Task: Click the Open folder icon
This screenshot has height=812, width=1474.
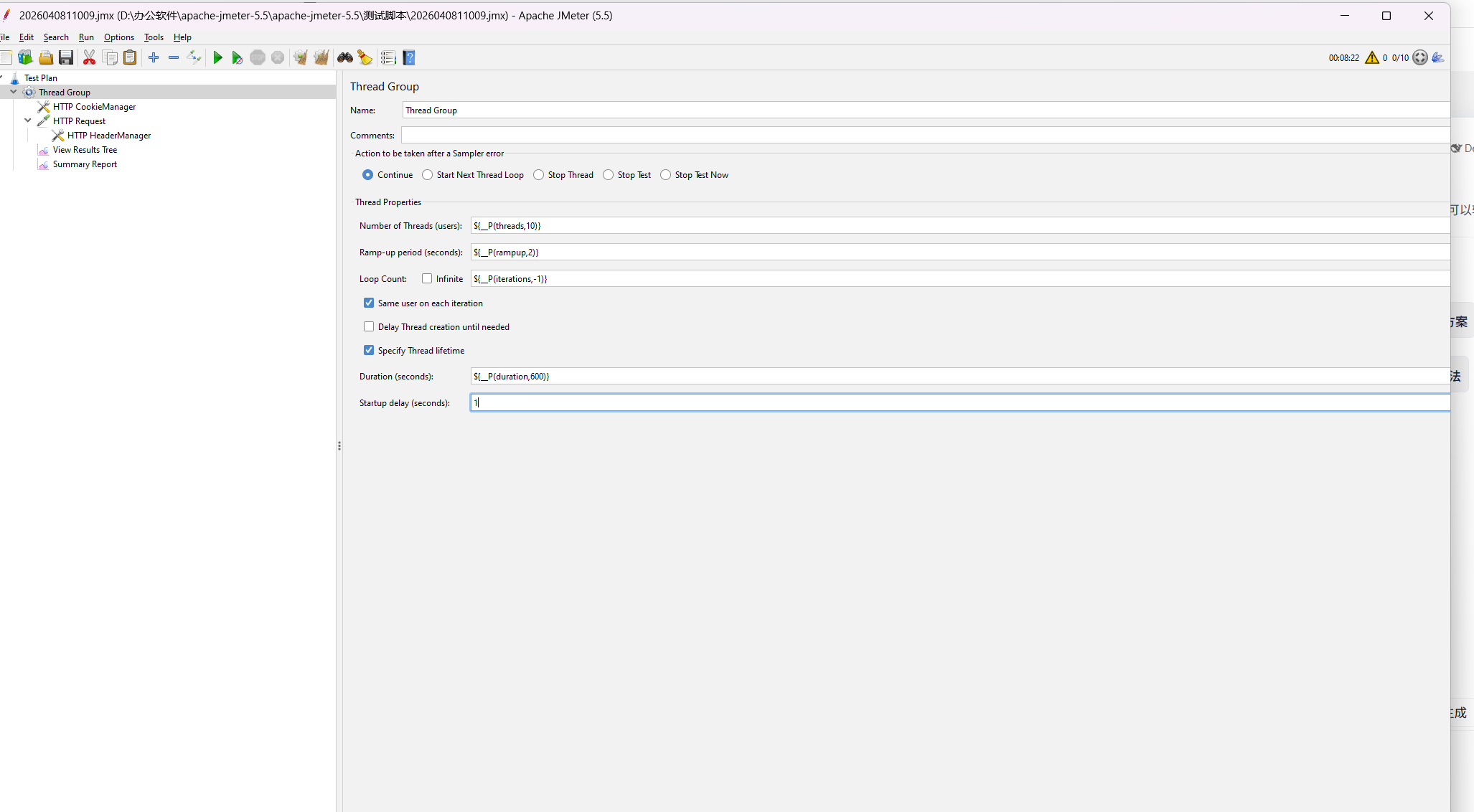Action: tap(46, 57)
